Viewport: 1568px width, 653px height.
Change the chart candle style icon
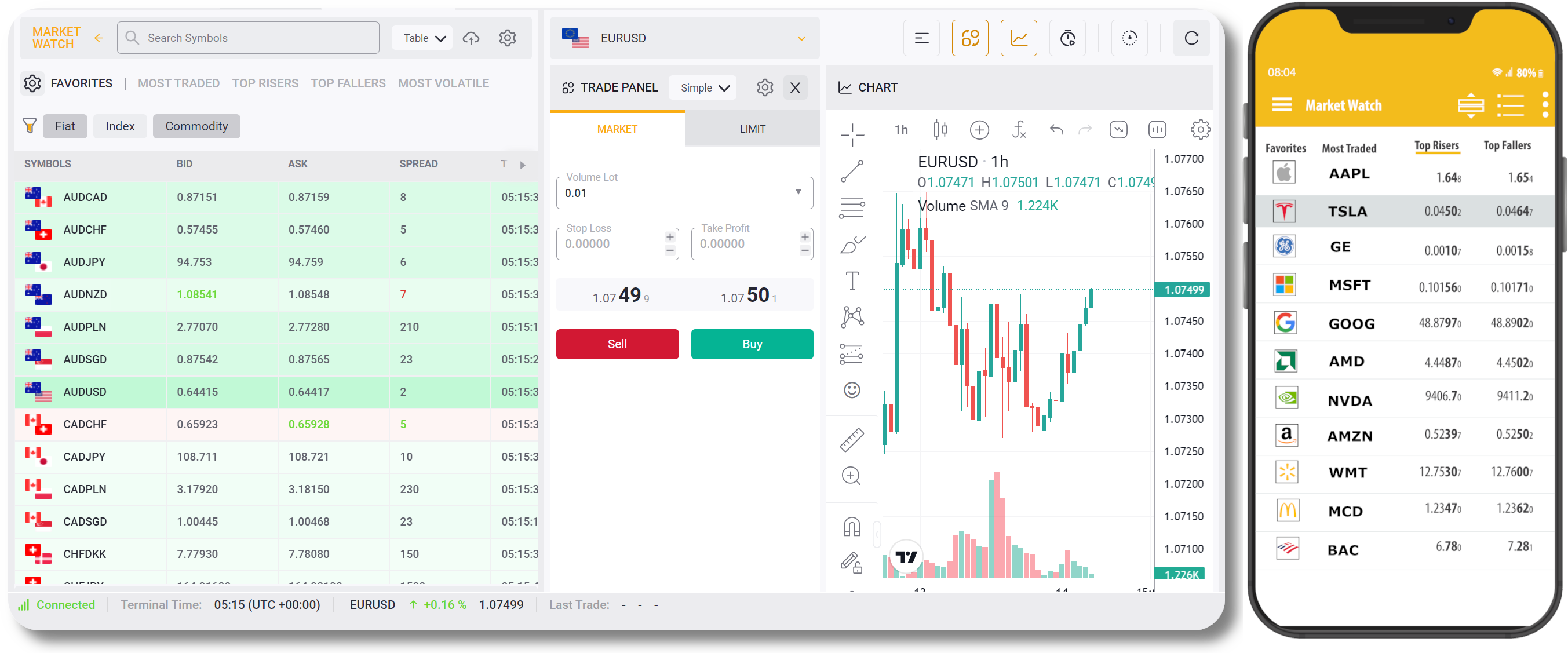click(x=940, y=129)
